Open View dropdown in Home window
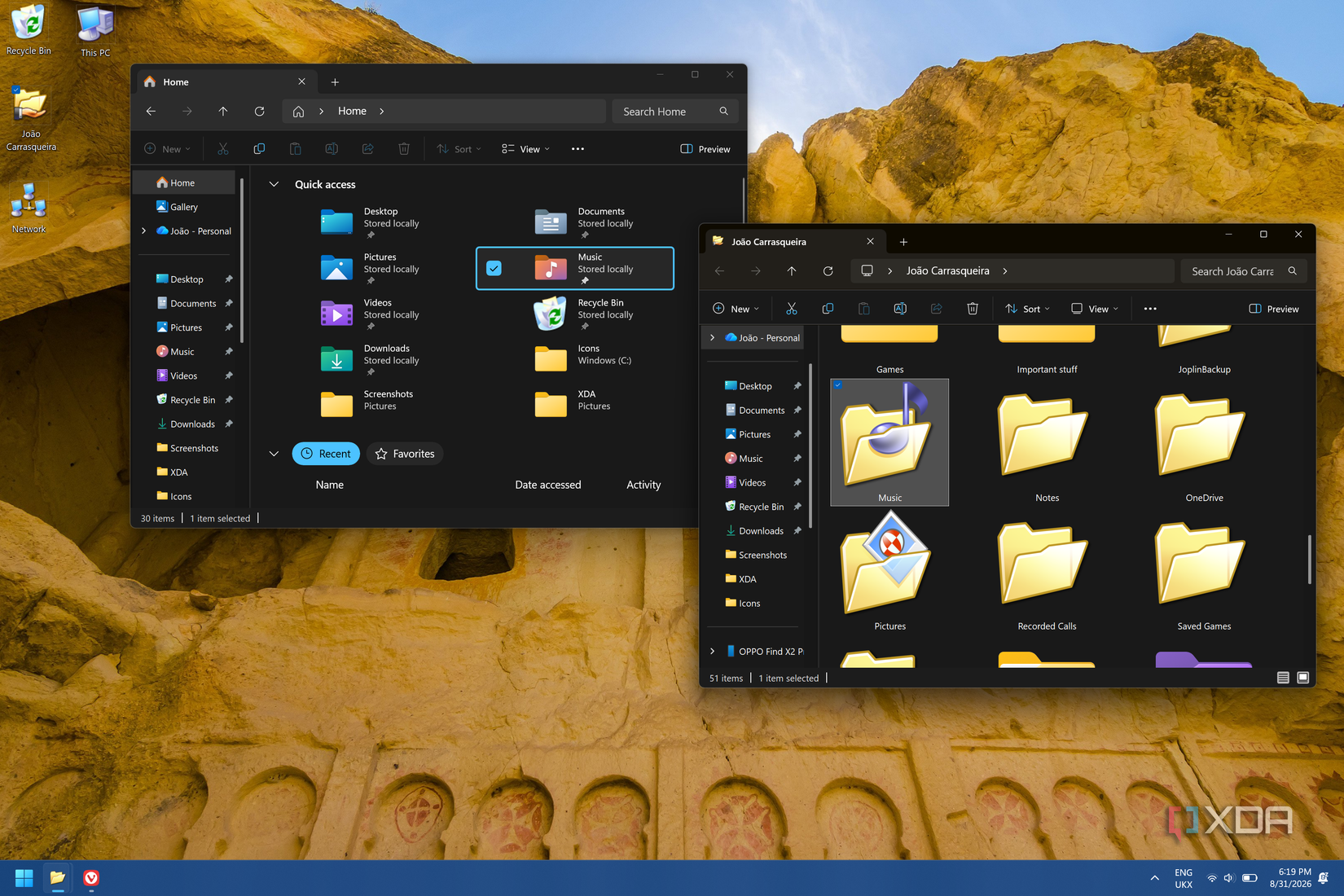The height and width of the screenshot is (896, 1344). click(x=525, y=149)
